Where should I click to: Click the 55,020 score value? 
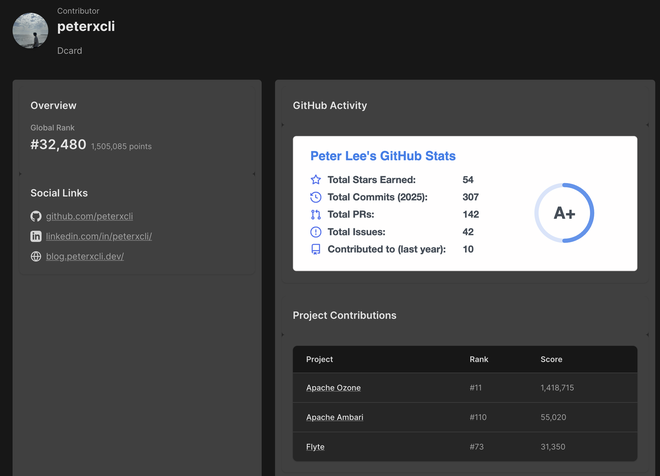(553, 417)
